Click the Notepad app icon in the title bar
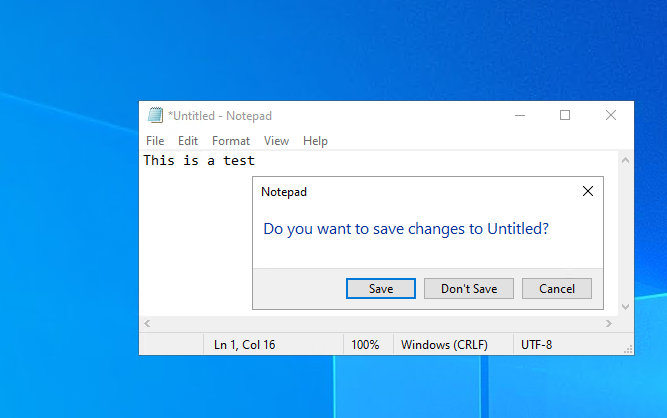The width and height of the screenshot is (667, 418). tap(155, 115)
